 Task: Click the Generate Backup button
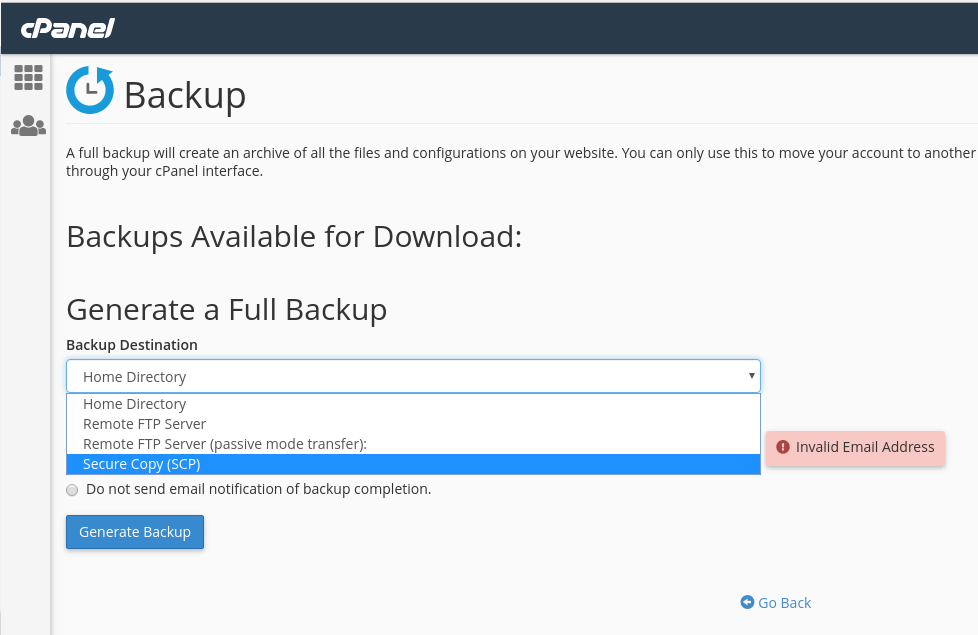tap(134, 532)
